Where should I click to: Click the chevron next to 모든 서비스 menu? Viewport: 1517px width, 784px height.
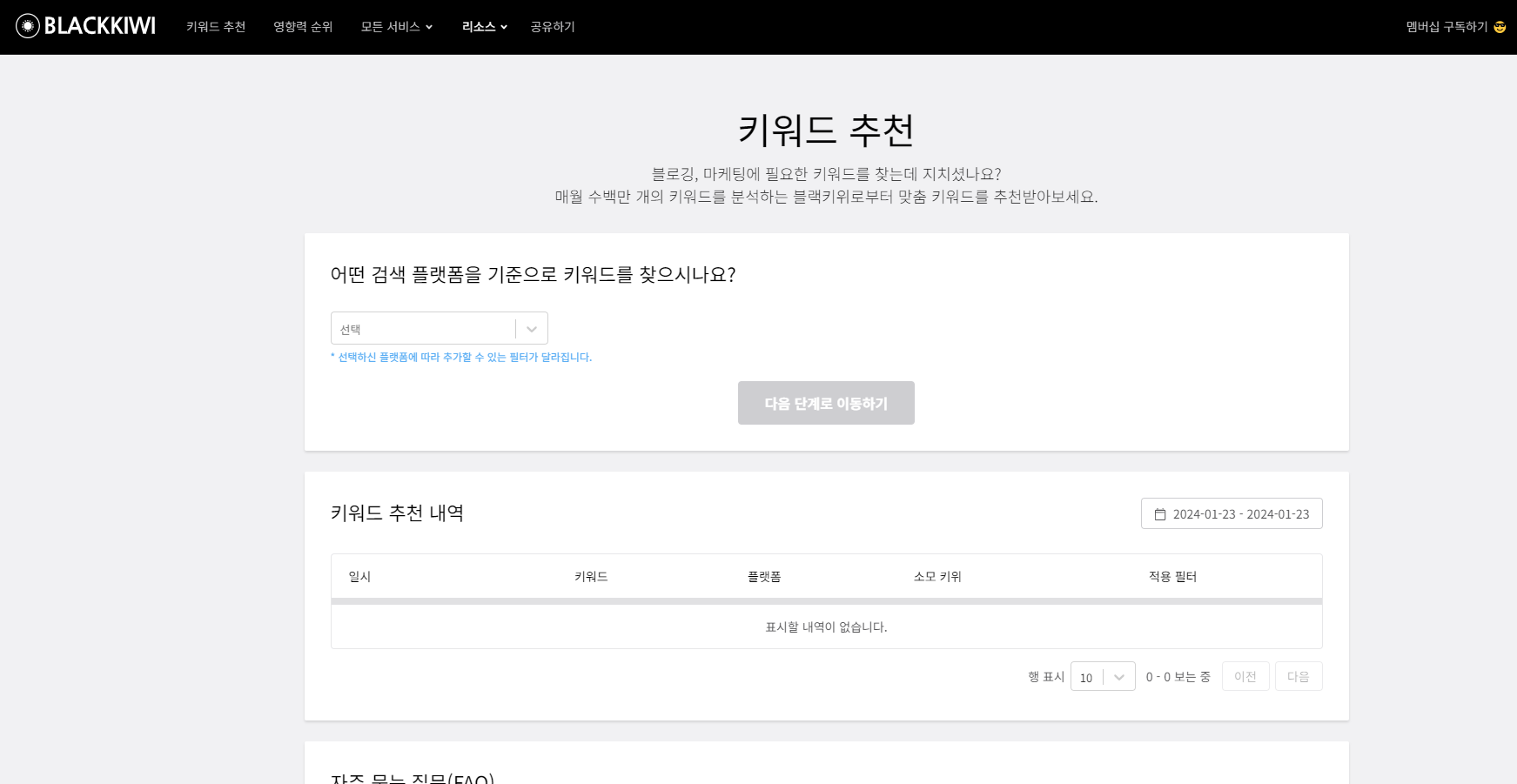click(x=428, y=27)
